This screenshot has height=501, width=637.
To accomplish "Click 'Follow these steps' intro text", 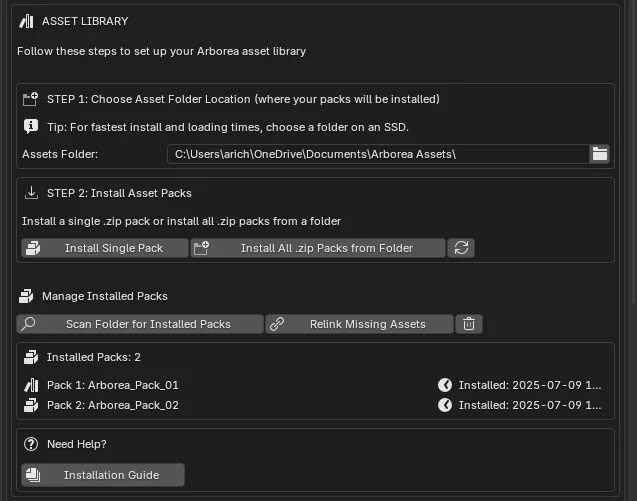I will 161,51.
